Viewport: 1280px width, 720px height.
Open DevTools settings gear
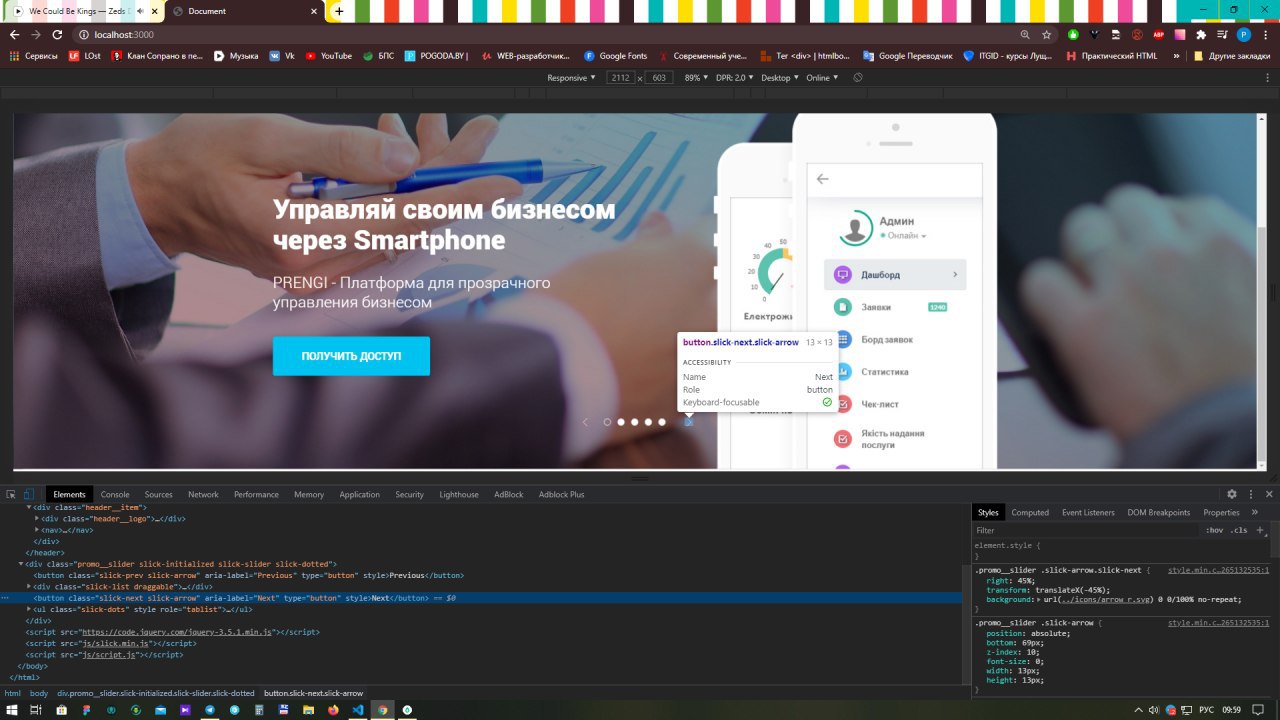click(1232, 494)
